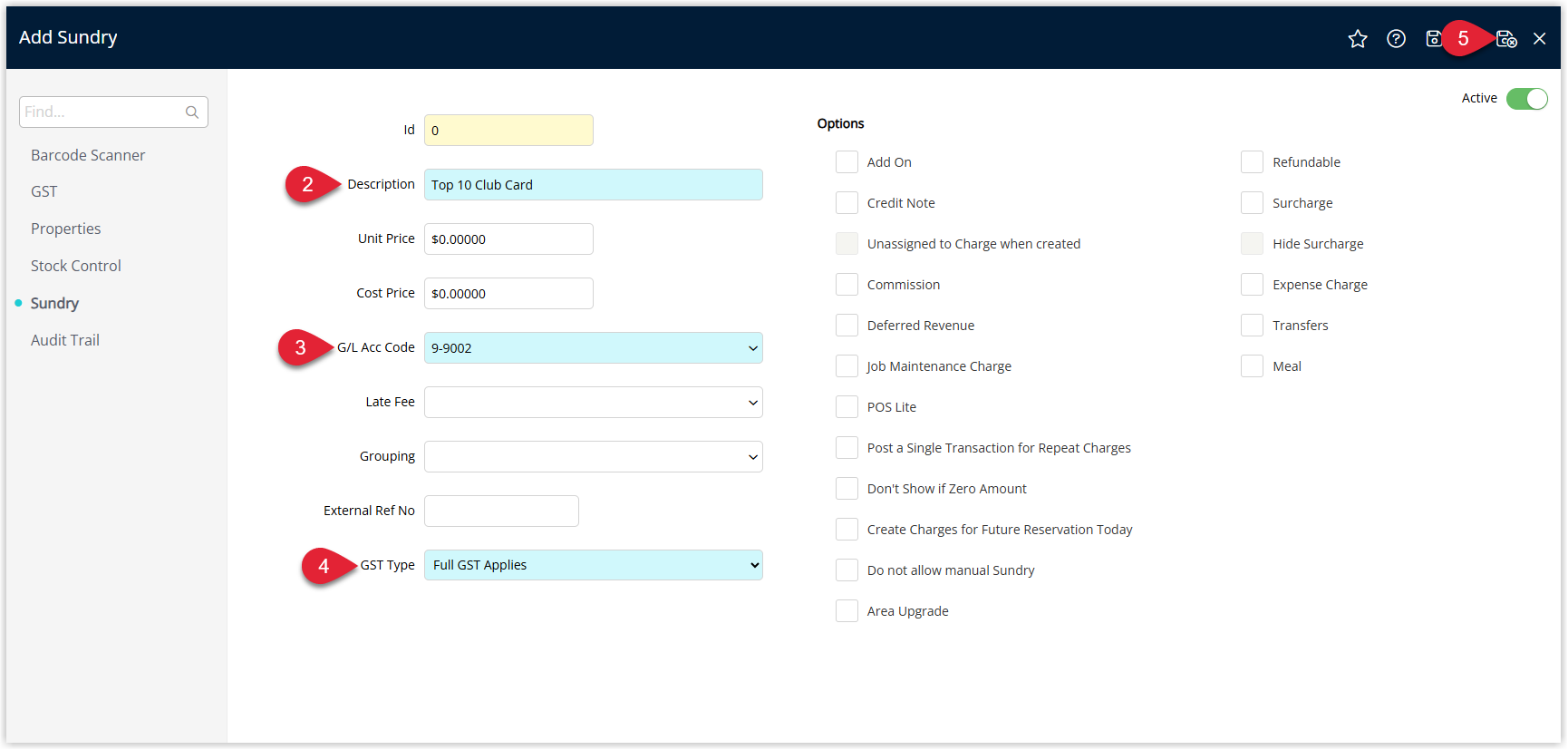Close the Add Sundry window
Image resolution: width=1568 pixels, height=750 pixels.
tap(1539, 38)
